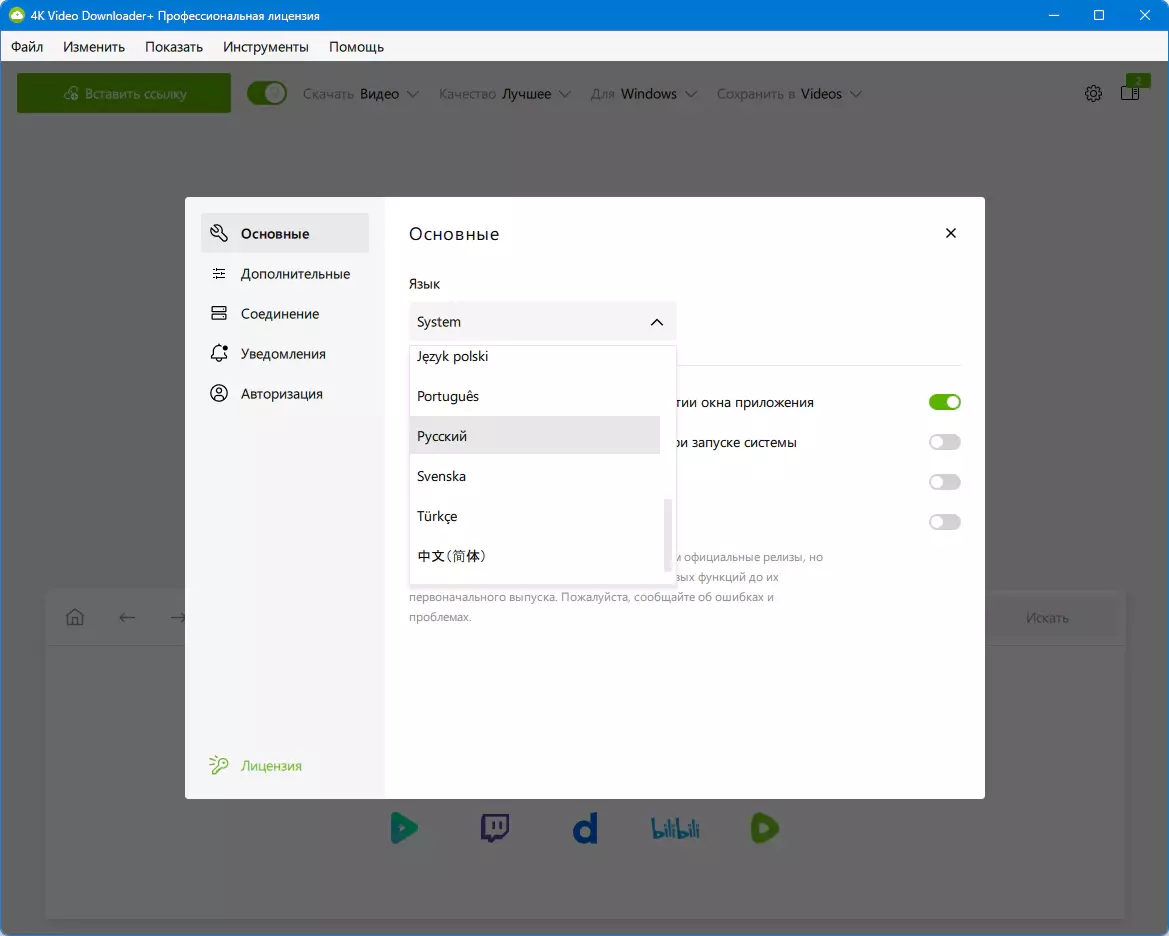Select Português language
Image resolution: width=1169 pixels, height=936 pixels.
pos(535,396)
